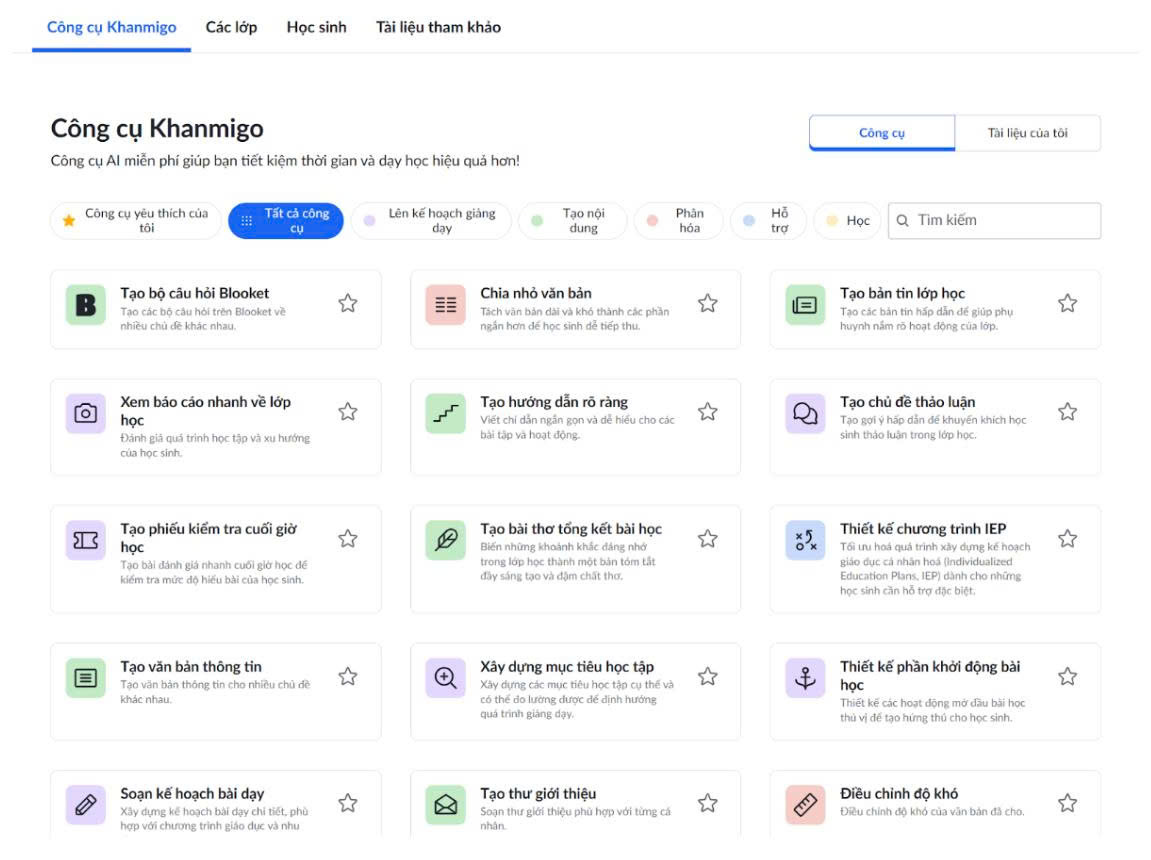This screenshot has height=860, width=1151.
Task: Select the camera icon for class report
Action: (86, 414)
